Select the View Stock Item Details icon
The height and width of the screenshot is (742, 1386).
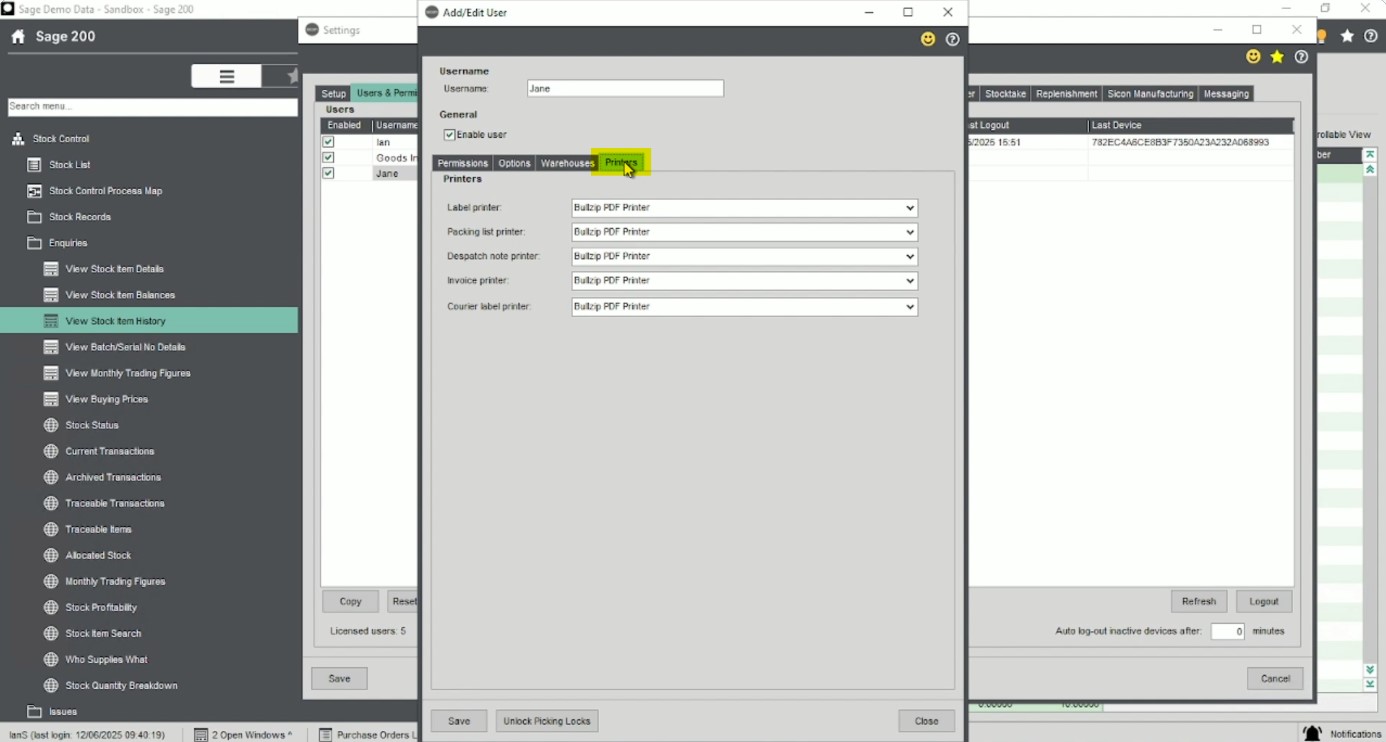[51, 269]
